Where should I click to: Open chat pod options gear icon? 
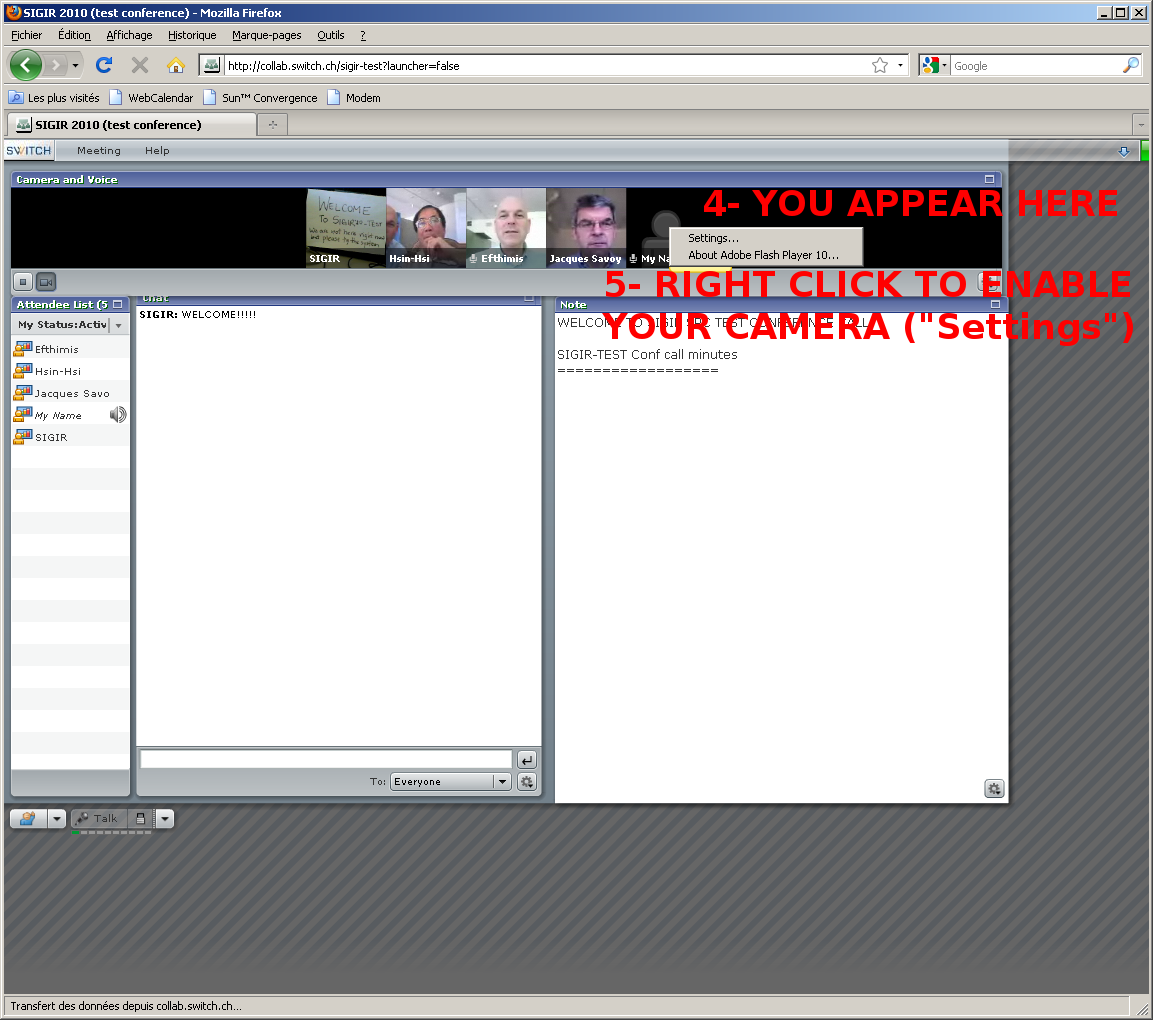pos(527,782)
